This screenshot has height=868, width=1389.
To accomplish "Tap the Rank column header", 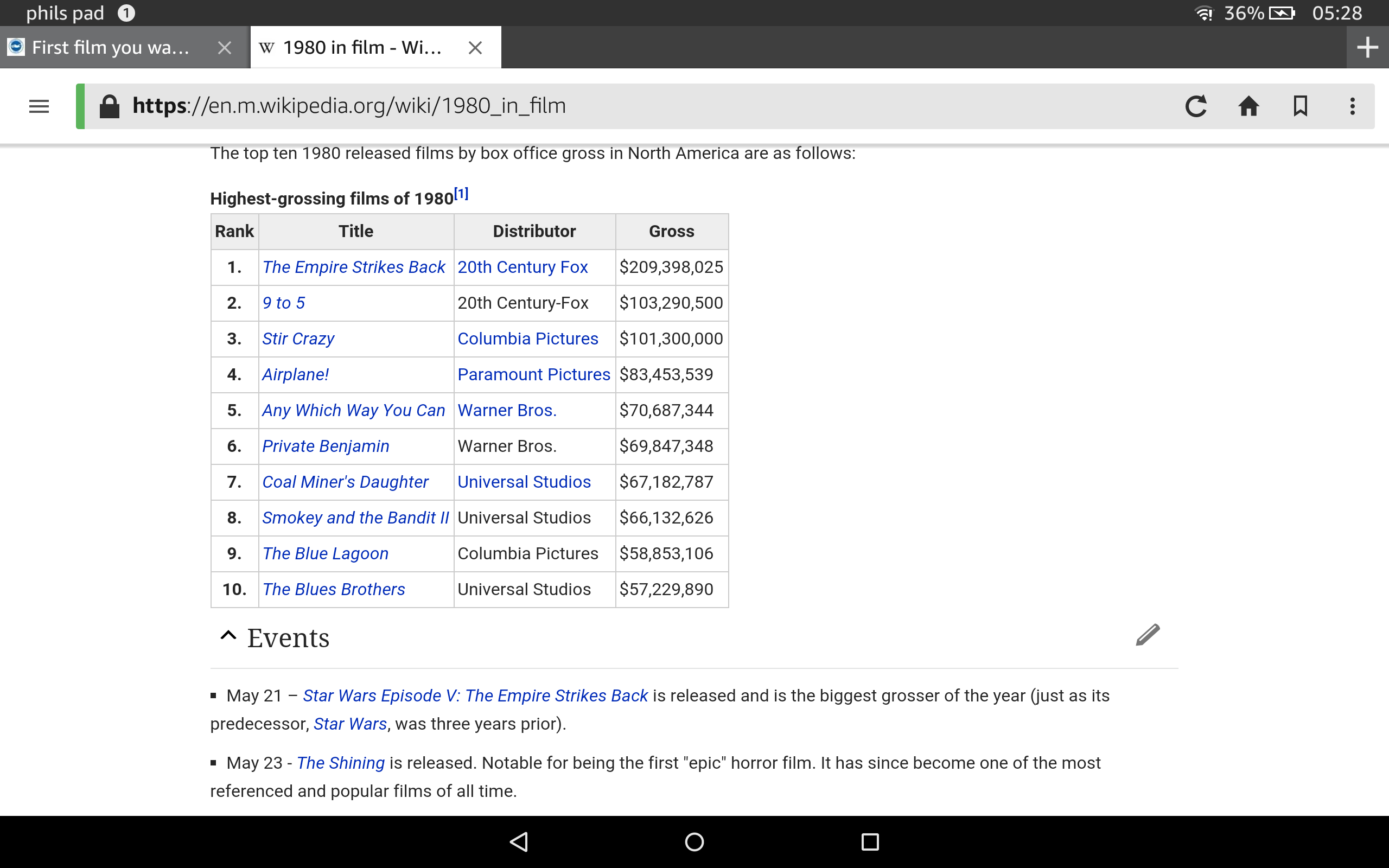I will [234, 231].
